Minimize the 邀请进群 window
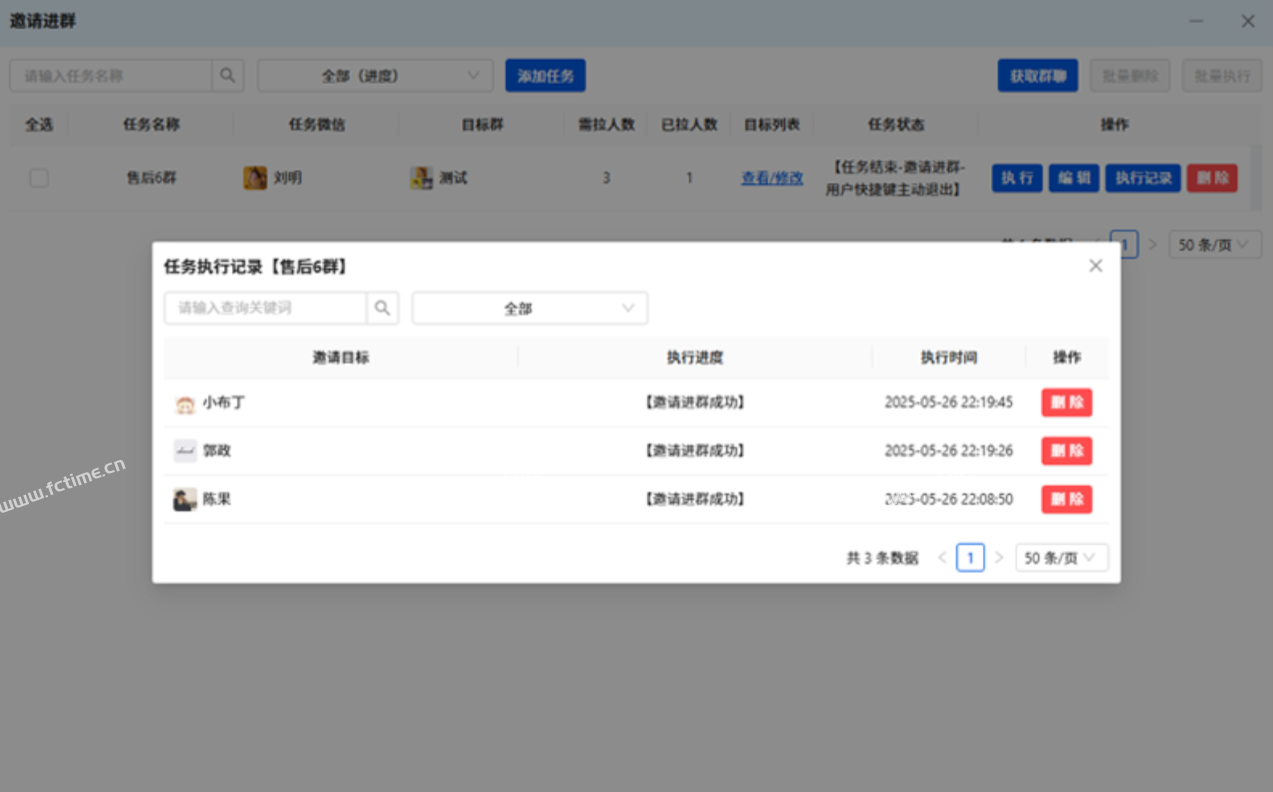The width and height of the screenshot is (1273, 792). coord(1197,21)
